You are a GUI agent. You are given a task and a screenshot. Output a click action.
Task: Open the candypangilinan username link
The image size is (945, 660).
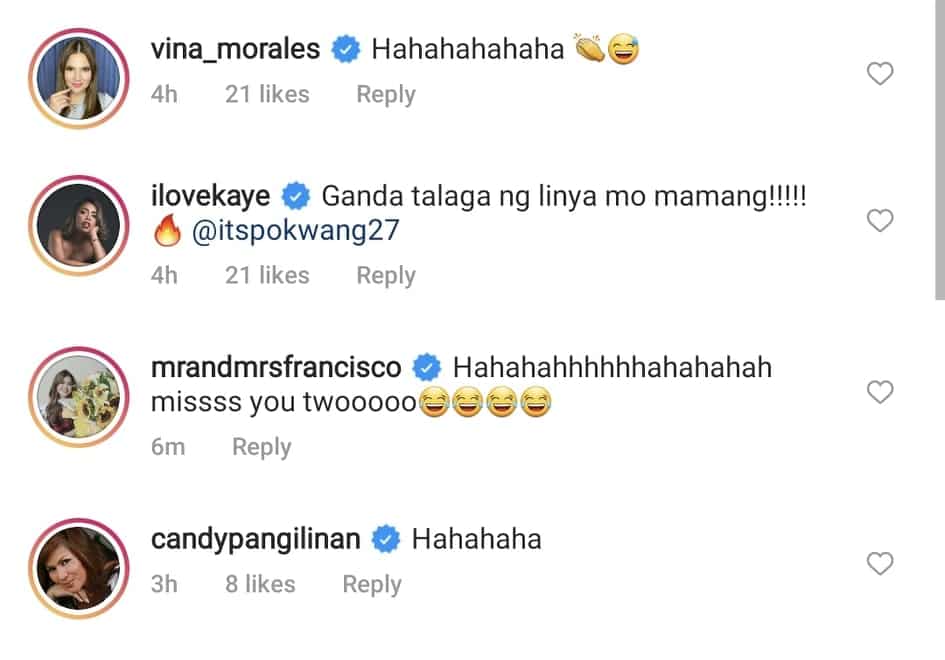coord(256,539)
